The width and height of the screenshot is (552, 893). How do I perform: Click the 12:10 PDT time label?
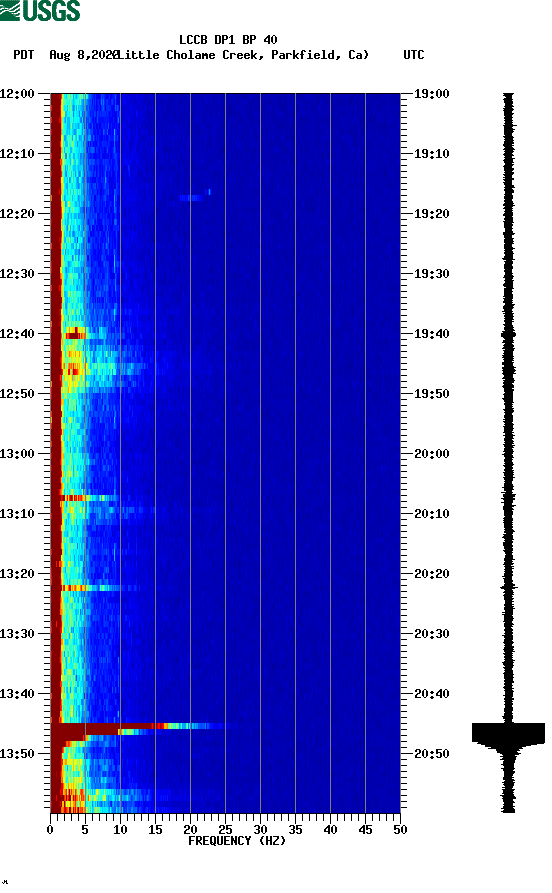17,154
